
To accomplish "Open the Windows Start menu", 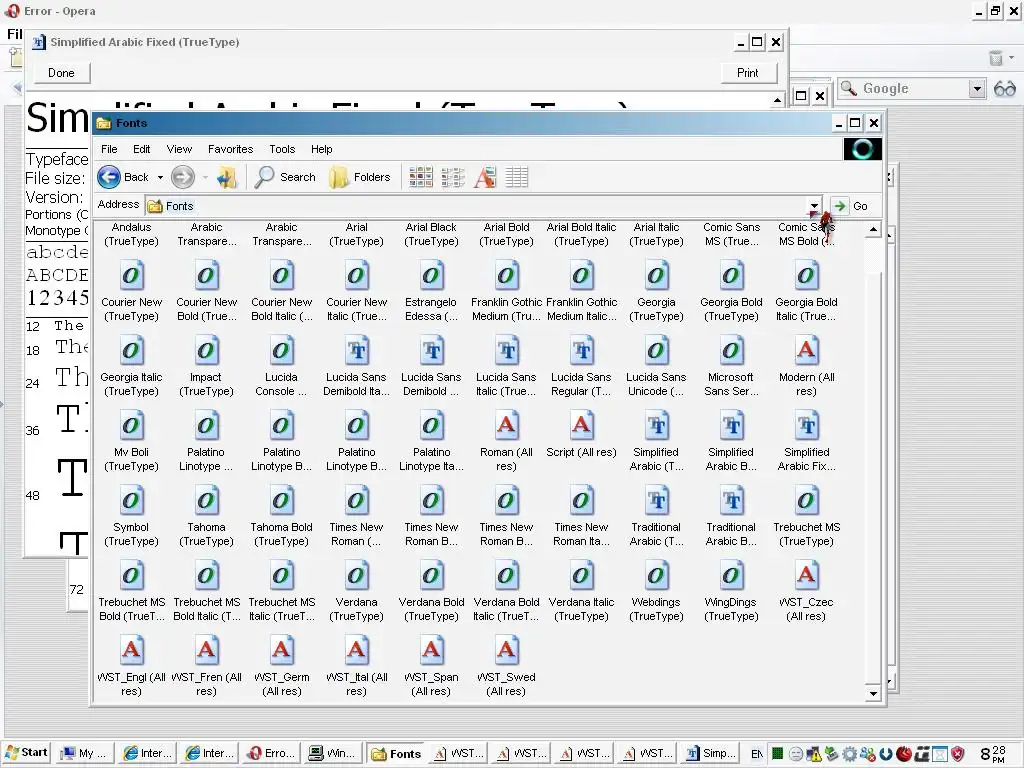I will (27, 752).
